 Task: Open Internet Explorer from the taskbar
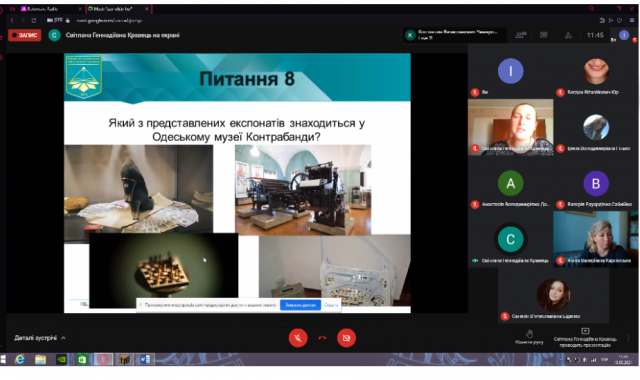[x=19, y=360]
